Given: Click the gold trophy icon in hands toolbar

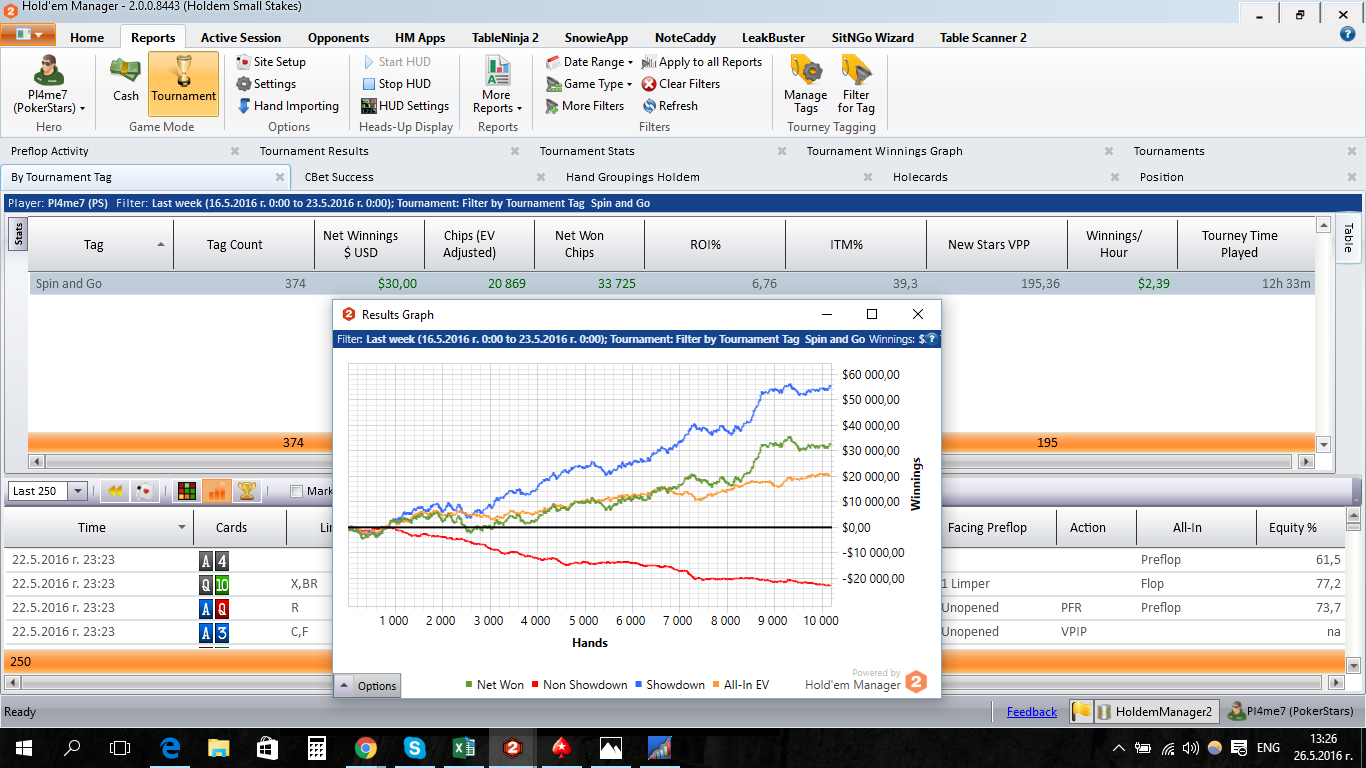Looking at the screenshot, I should 246,491.
